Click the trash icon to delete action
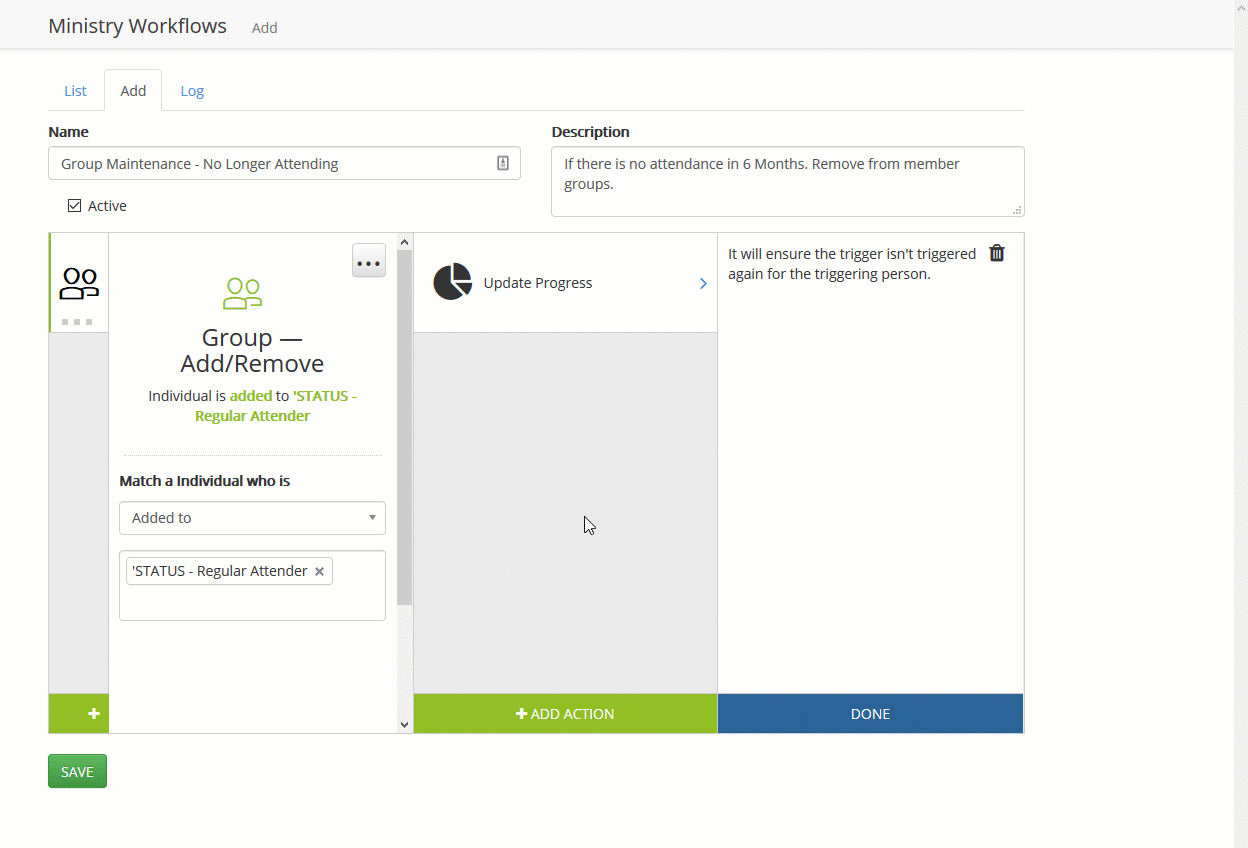 (996, 253)
